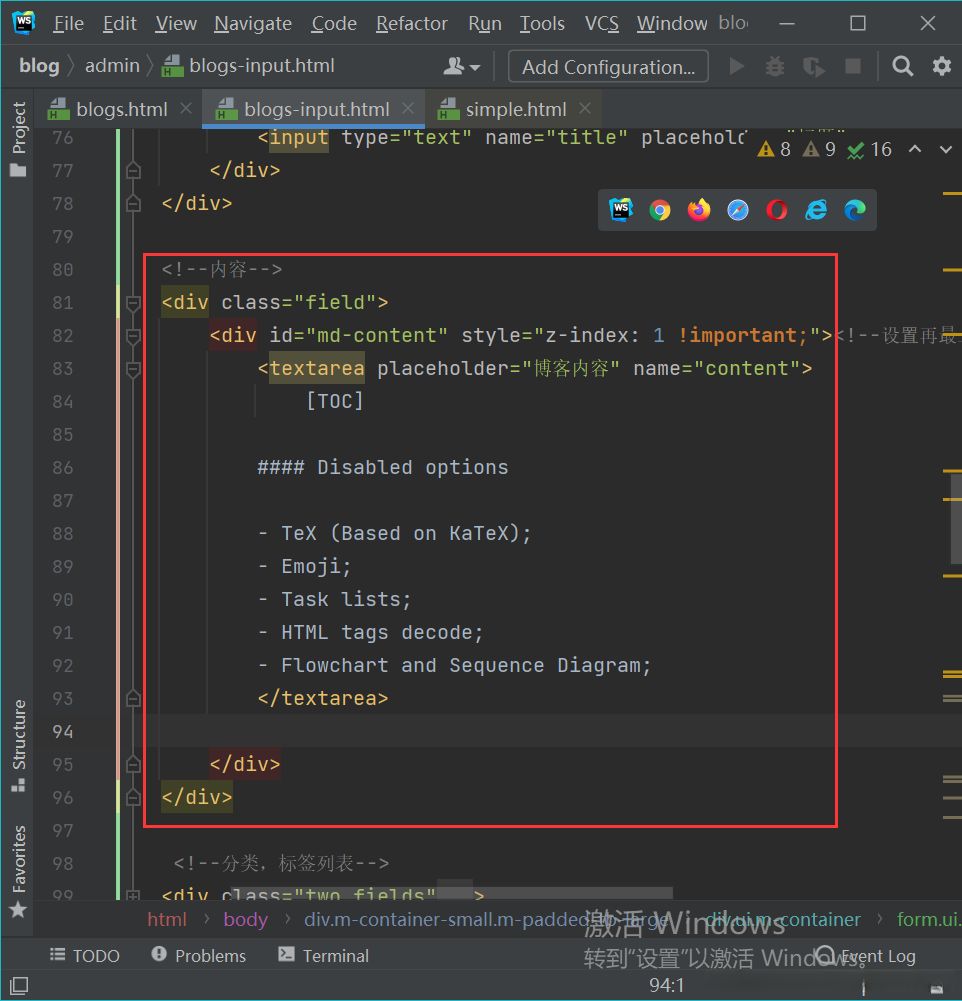Open the Refactor menu

(x=412, y=23)
